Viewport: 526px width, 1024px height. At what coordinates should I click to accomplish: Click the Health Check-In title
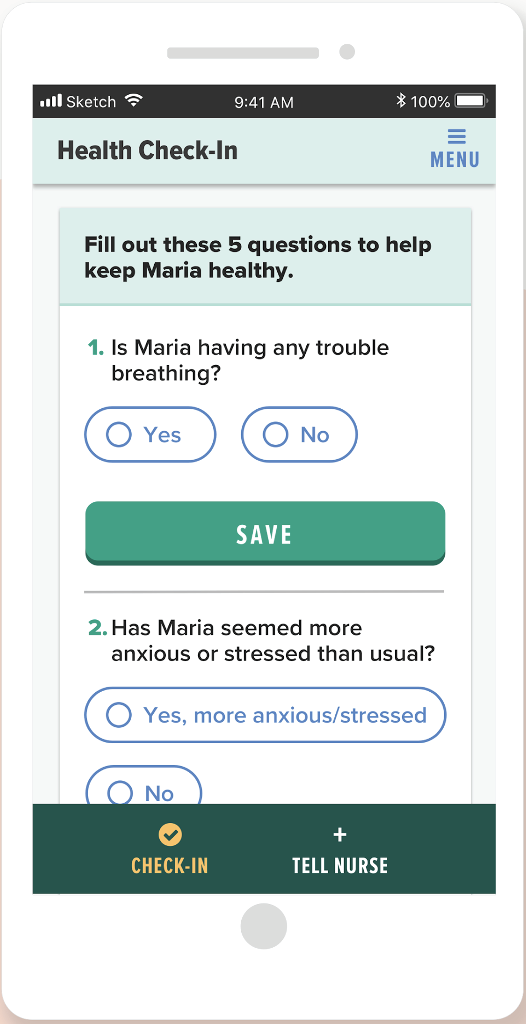point(148,151)
